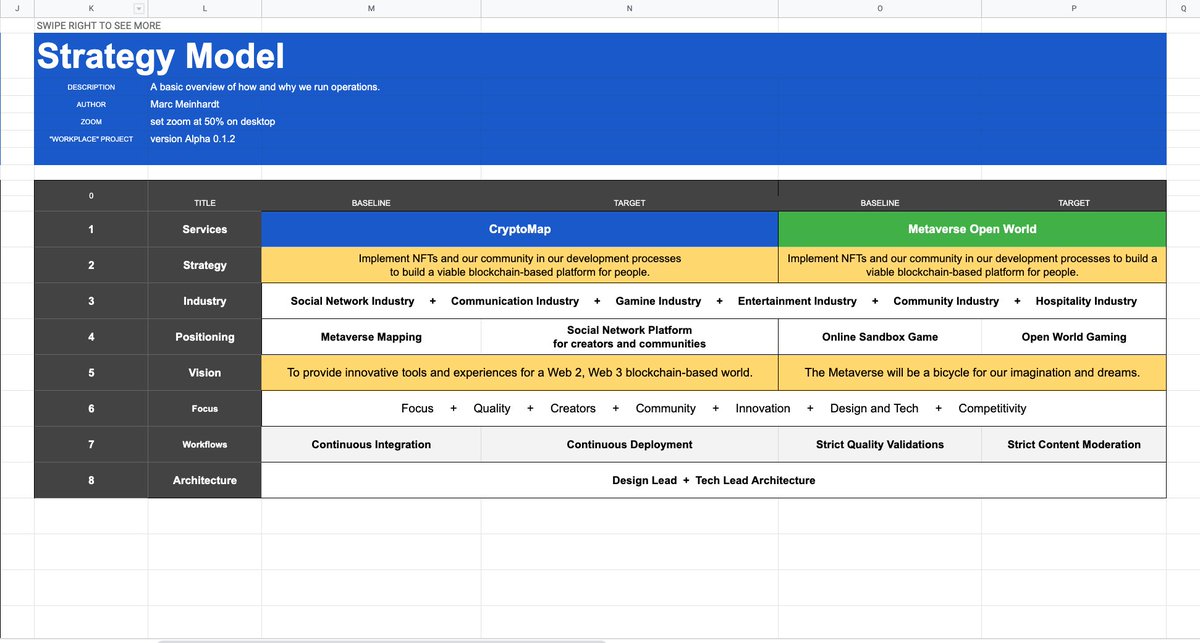Select the 'Metaverse Mapping' cell

pos(371,337)
